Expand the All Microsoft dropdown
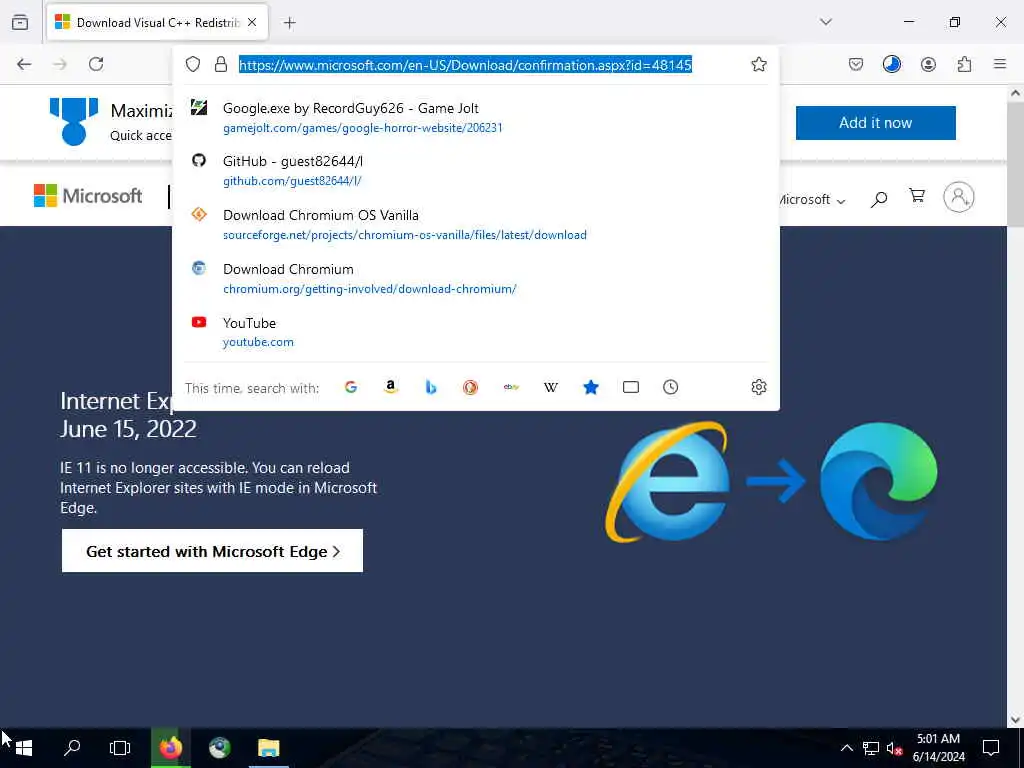This screenshot has height=768, width=1024. pos(812,200)
